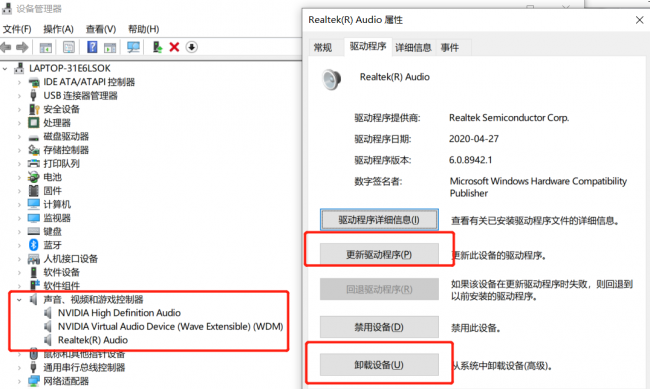
Task: Switch to the 驱动程序 tab
Action: pyautogui.click(x=368, y=46)
